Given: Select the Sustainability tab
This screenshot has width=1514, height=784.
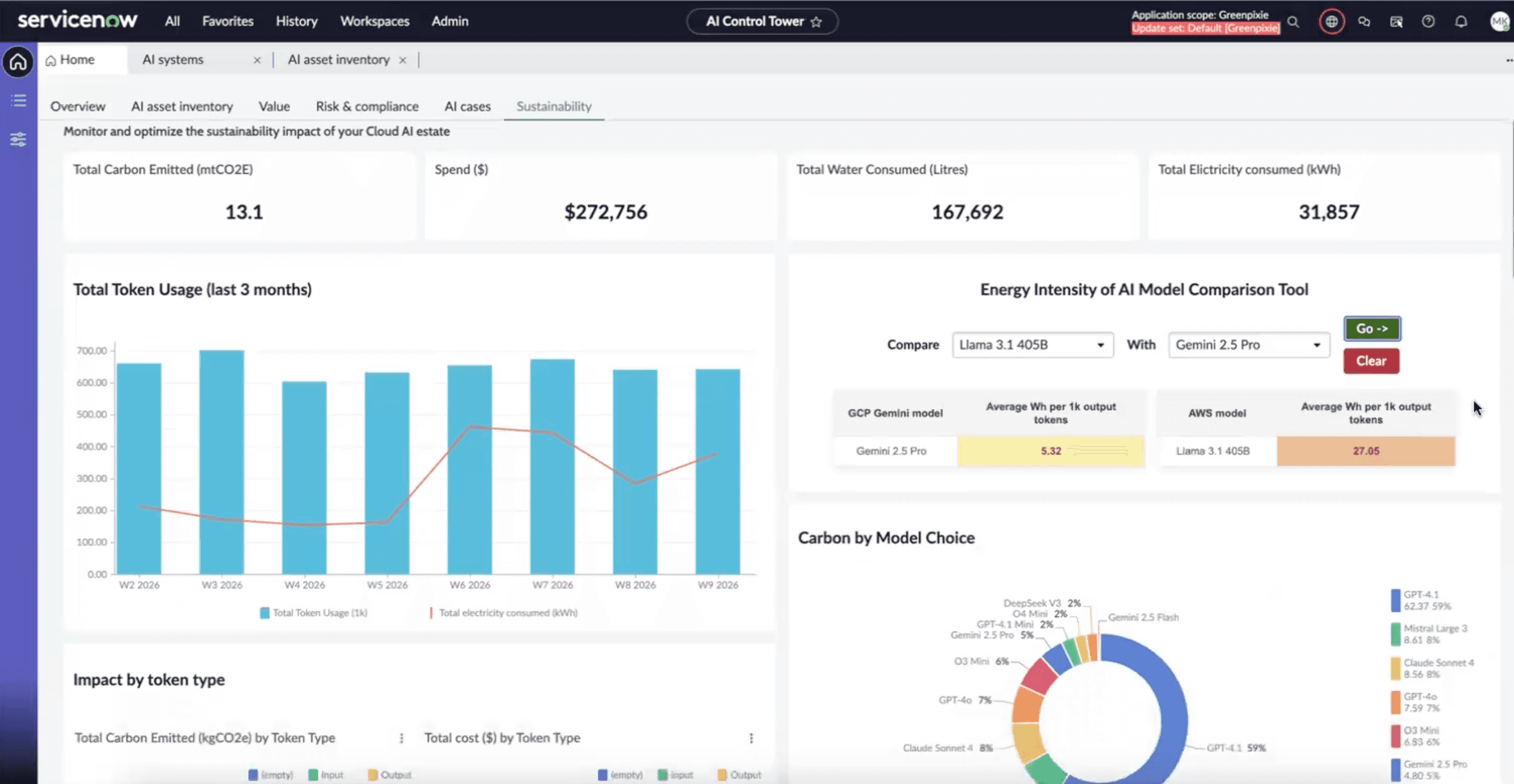Looking at the screenshot, I should (554, 106).
